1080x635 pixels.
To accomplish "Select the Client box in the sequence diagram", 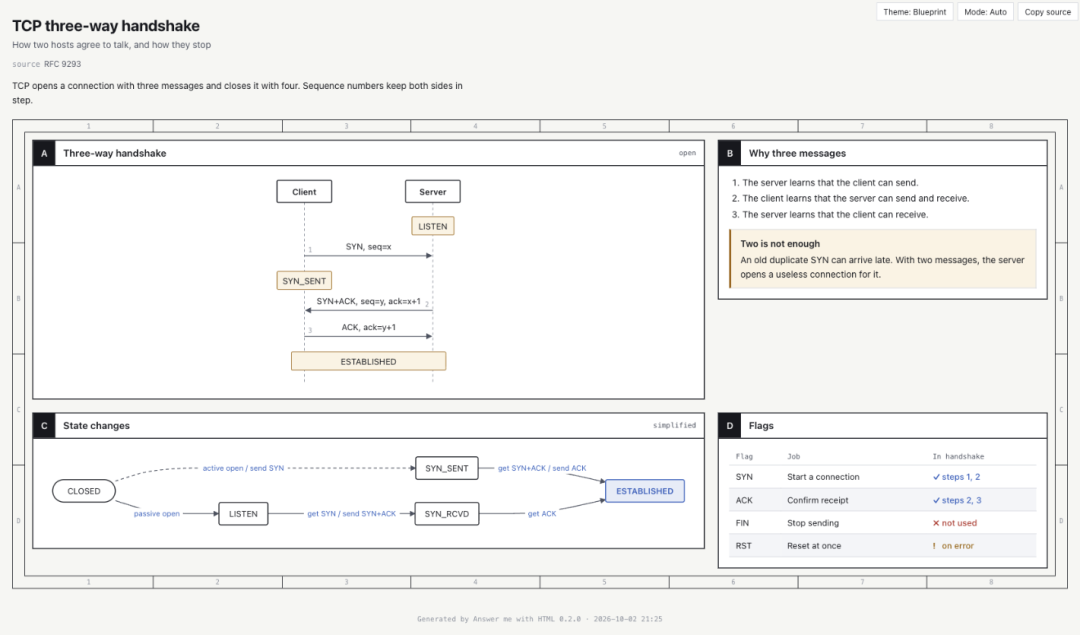I will tap(304, 191).
